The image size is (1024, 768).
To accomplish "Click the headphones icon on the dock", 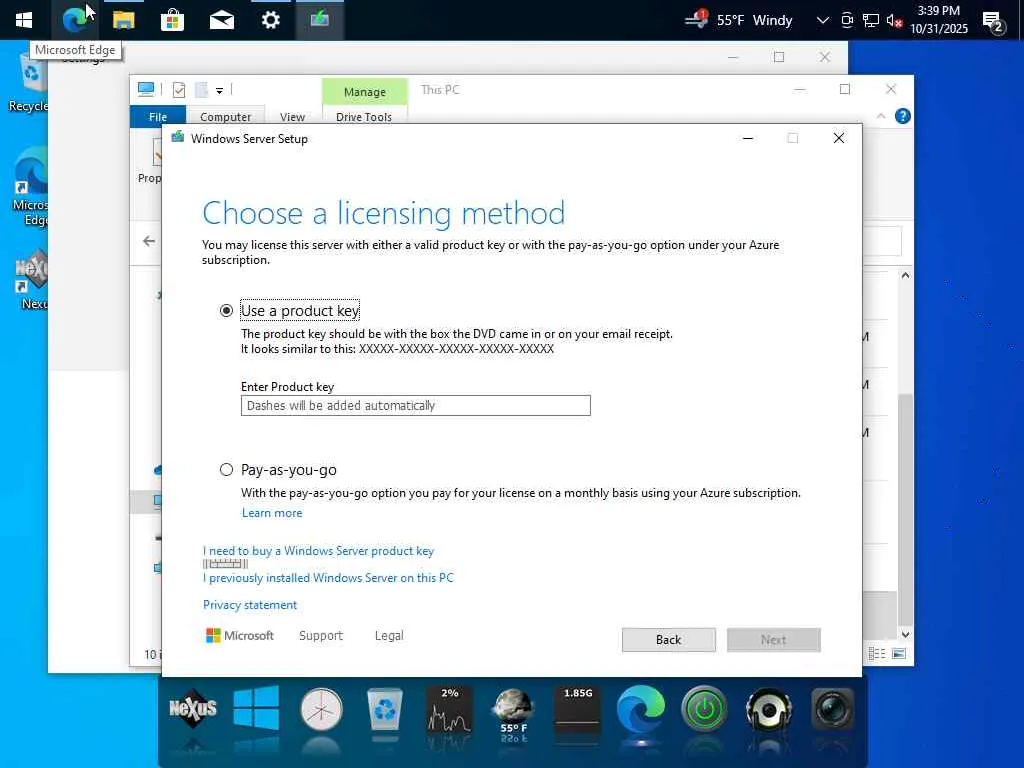I will (769, 709).
